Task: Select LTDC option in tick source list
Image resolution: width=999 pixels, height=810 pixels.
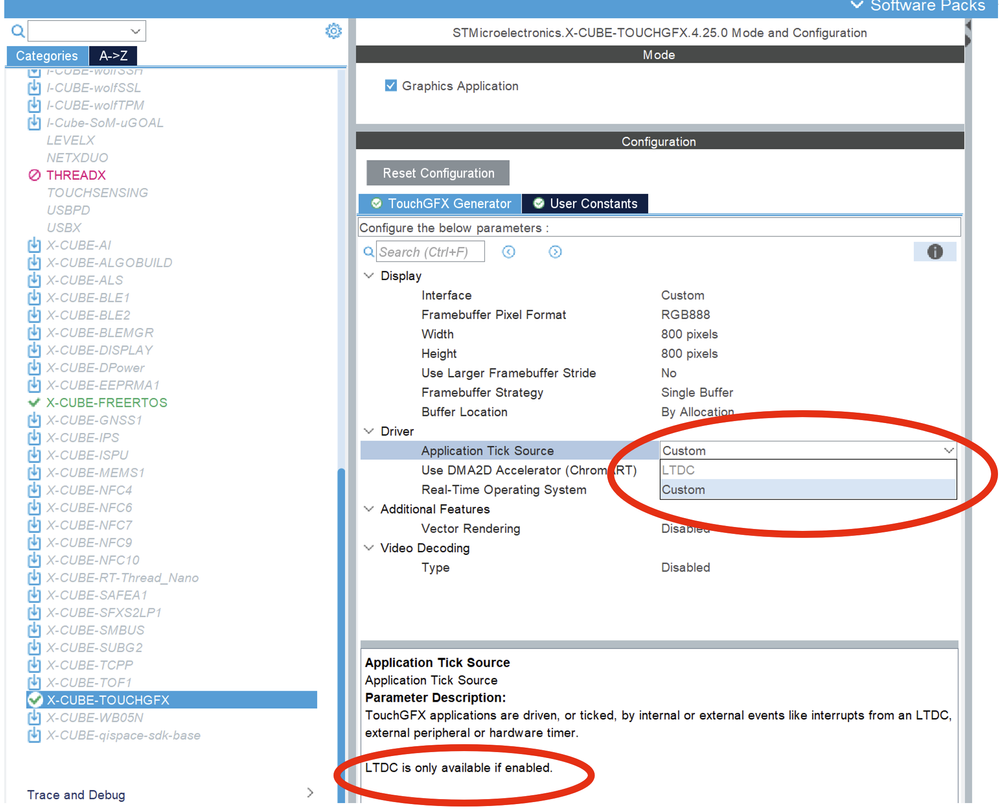Action: tap(807, 470)
